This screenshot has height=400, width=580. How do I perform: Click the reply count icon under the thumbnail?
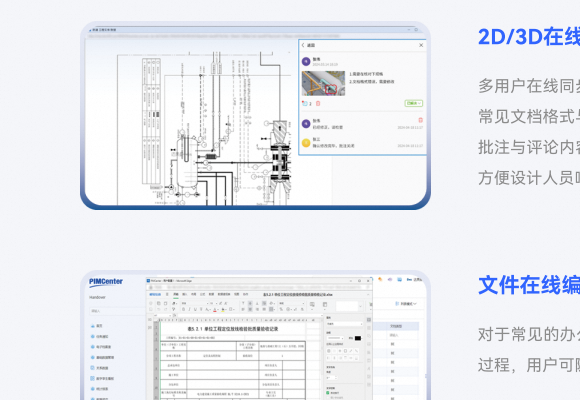pos(305,104)
